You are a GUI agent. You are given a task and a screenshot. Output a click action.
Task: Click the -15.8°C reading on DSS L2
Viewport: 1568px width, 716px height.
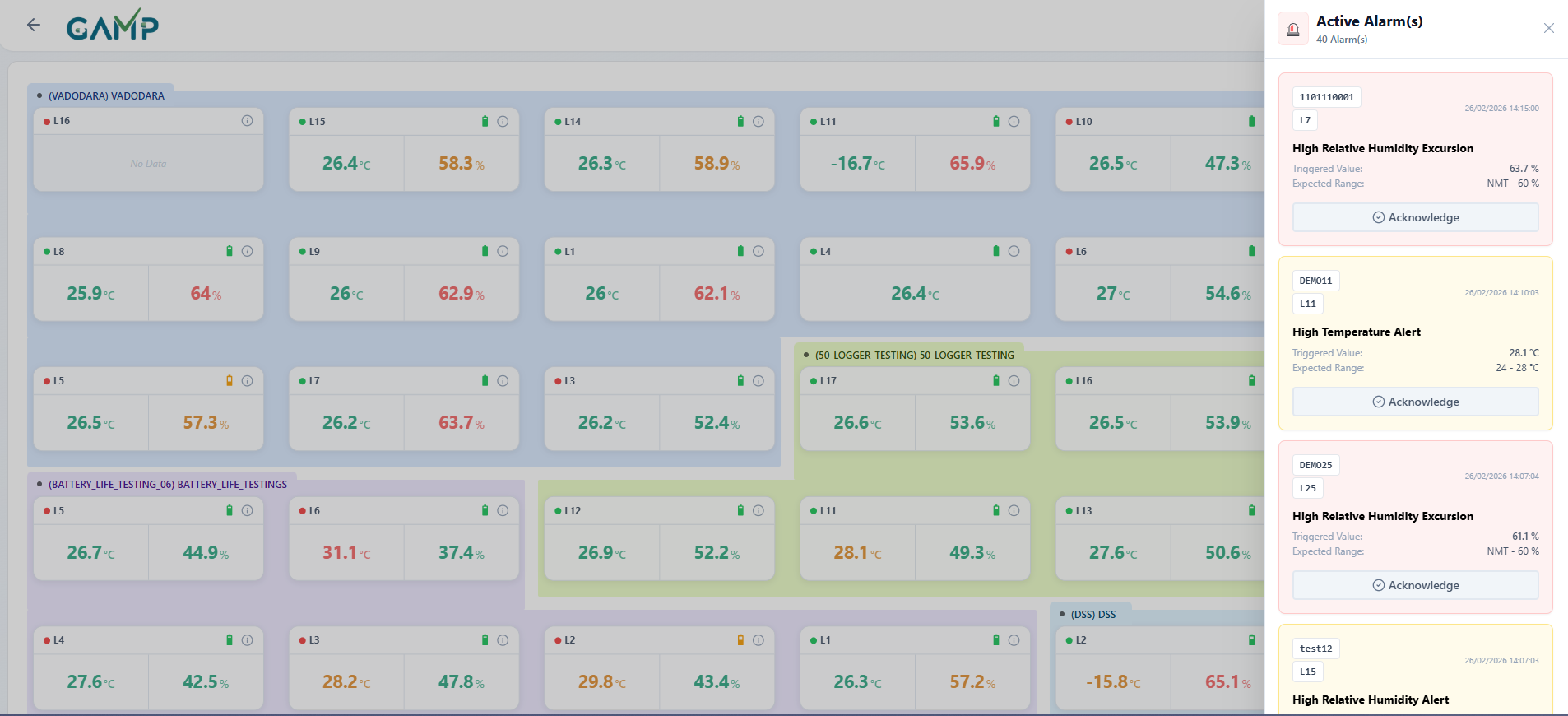(1113, 682)
